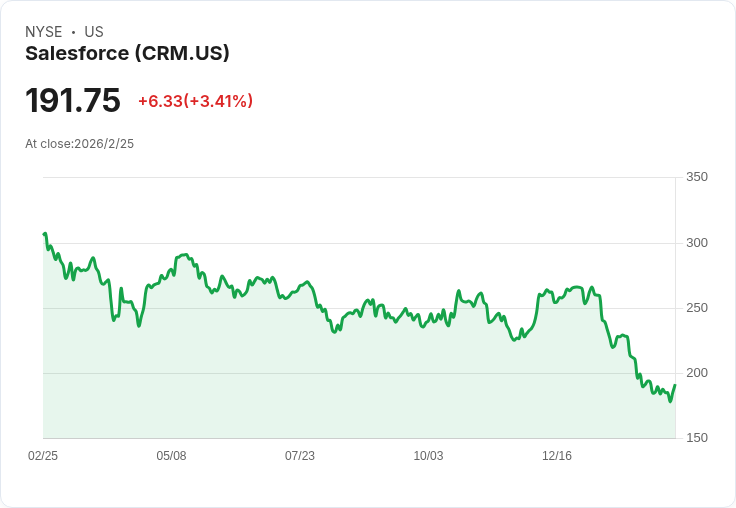Click the 200 y-axis label

tap(697, 373)
